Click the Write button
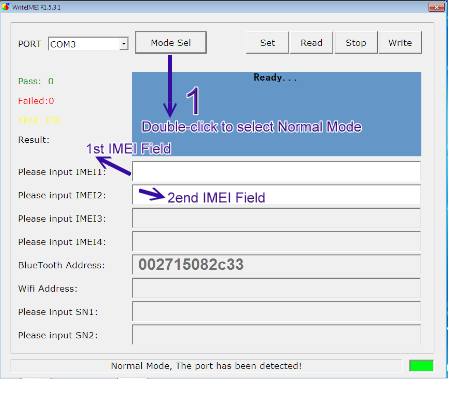The width and height of the screenshot is (450, 400). pyautogui.click(x=400, y=43)
